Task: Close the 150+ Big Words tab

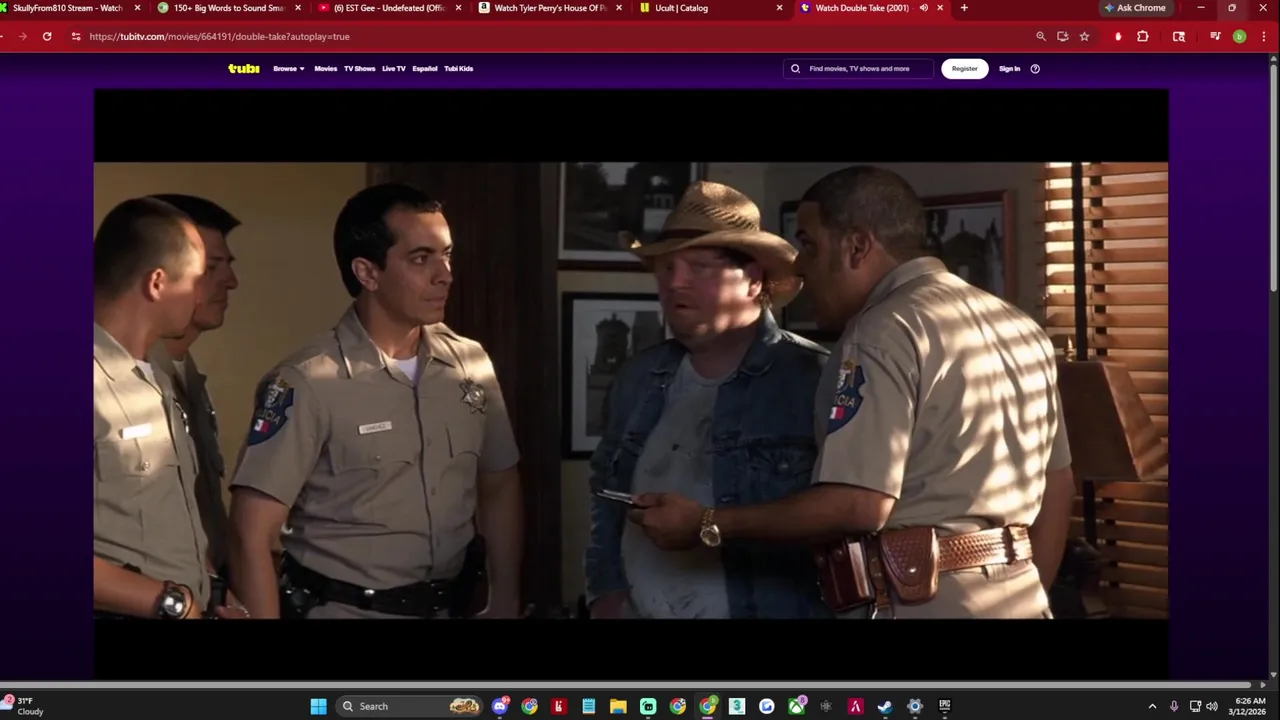Action: (x=298, y=8)
